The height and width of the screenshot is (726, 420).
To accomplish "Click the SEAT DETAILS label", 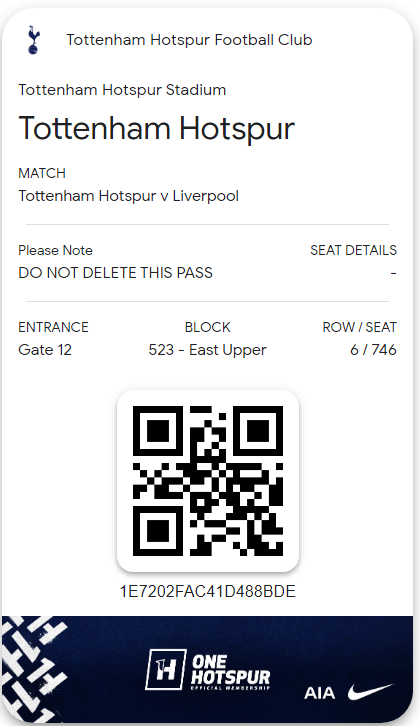I will [353, 250].
